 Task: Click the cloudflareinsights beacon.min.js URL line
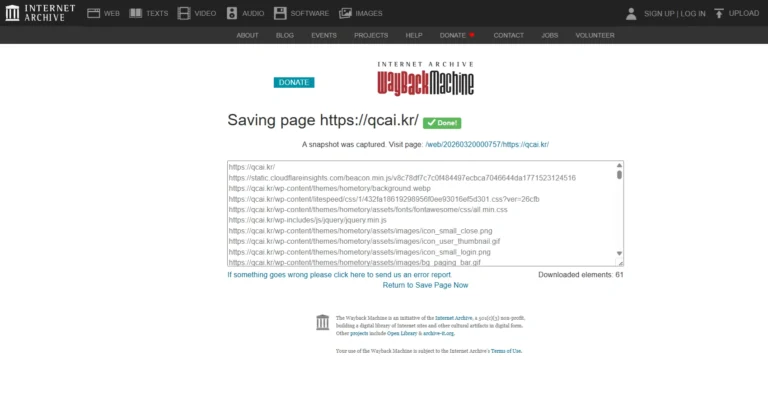tap(402, 178)
